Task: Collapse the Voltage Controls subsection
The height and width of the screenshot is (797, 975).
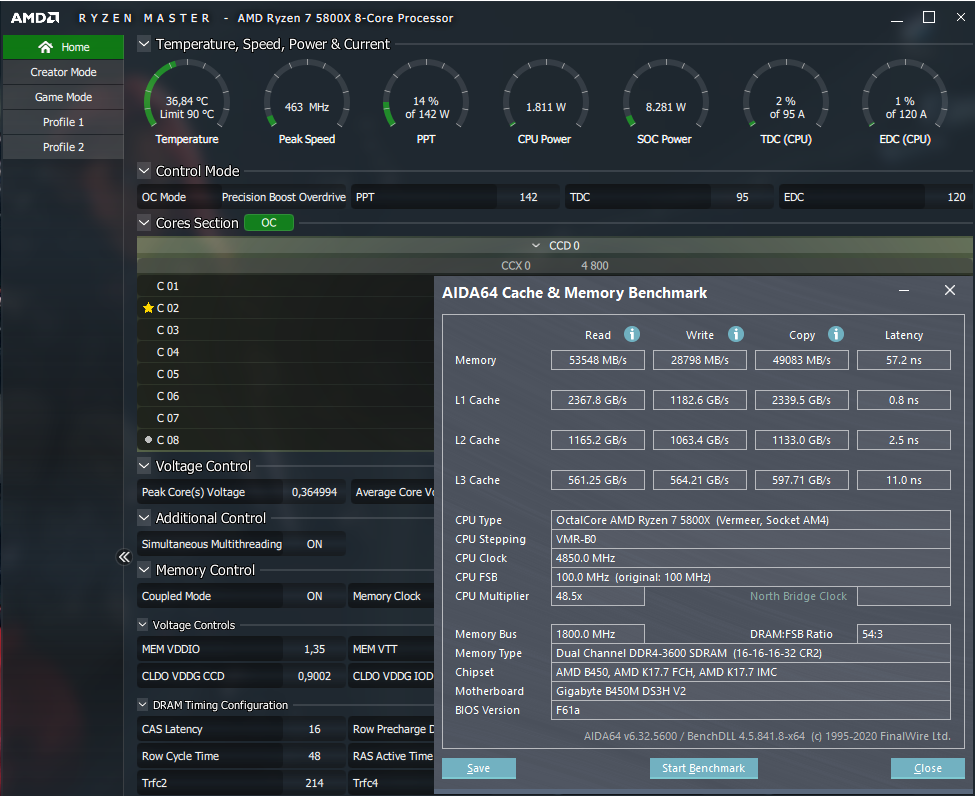Action: click(143, 625)
